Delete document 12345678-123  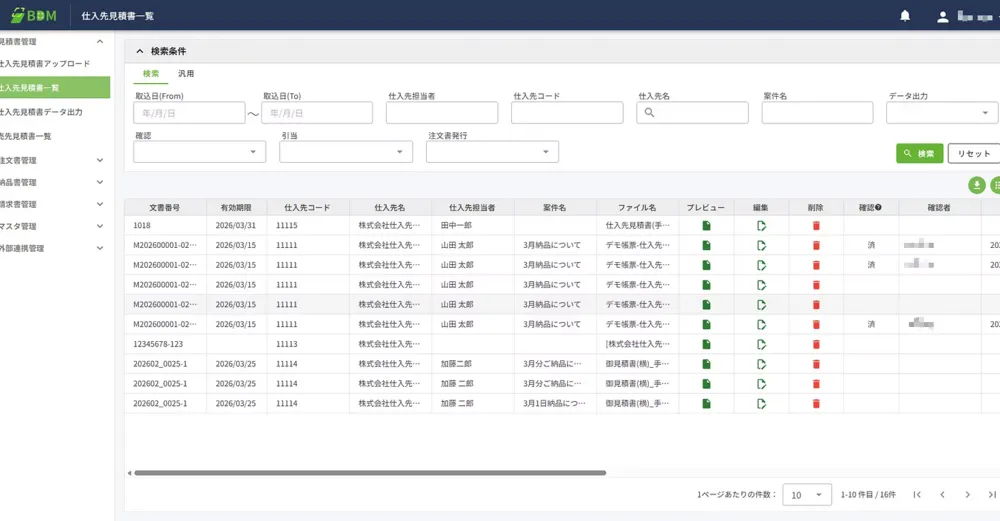pyautogui.click(x=816, y=344)
